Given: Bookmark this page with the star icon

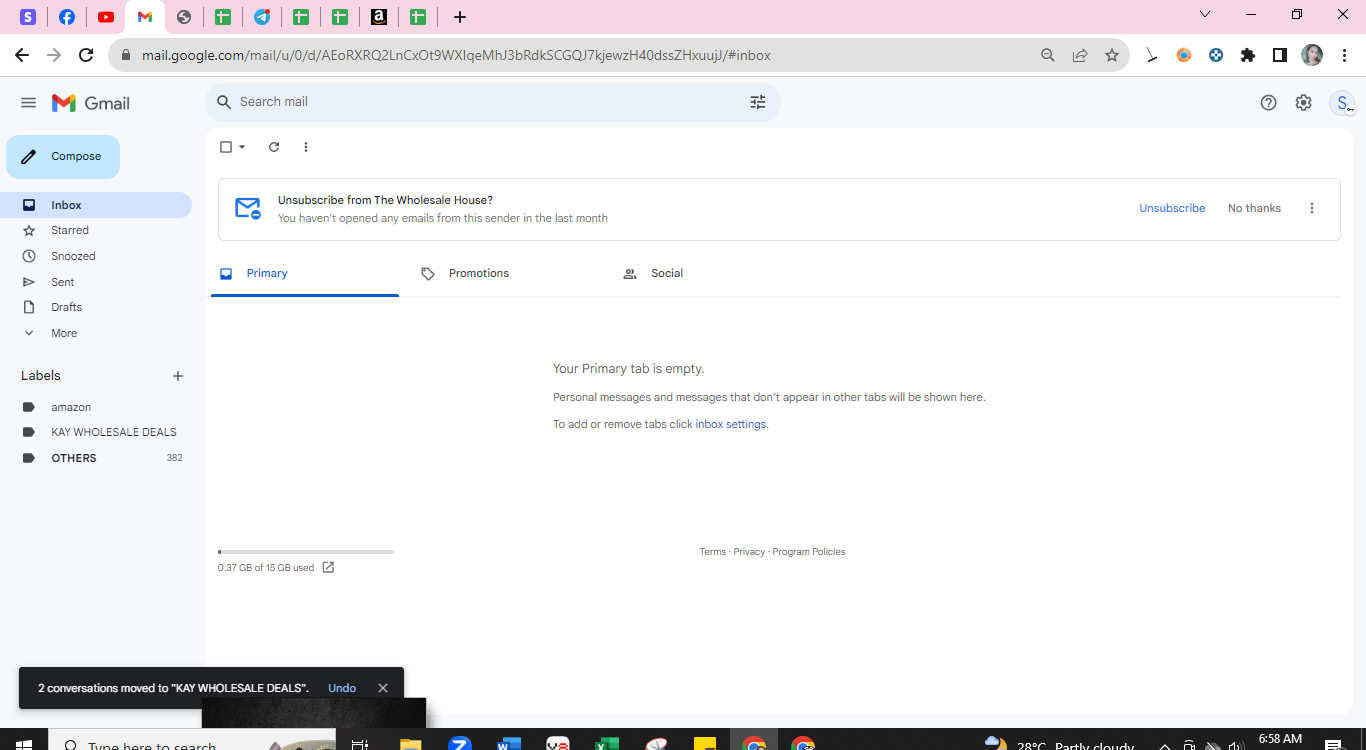Looking at the screenshot, I should pyautogui.click(x=1112, y=55).
